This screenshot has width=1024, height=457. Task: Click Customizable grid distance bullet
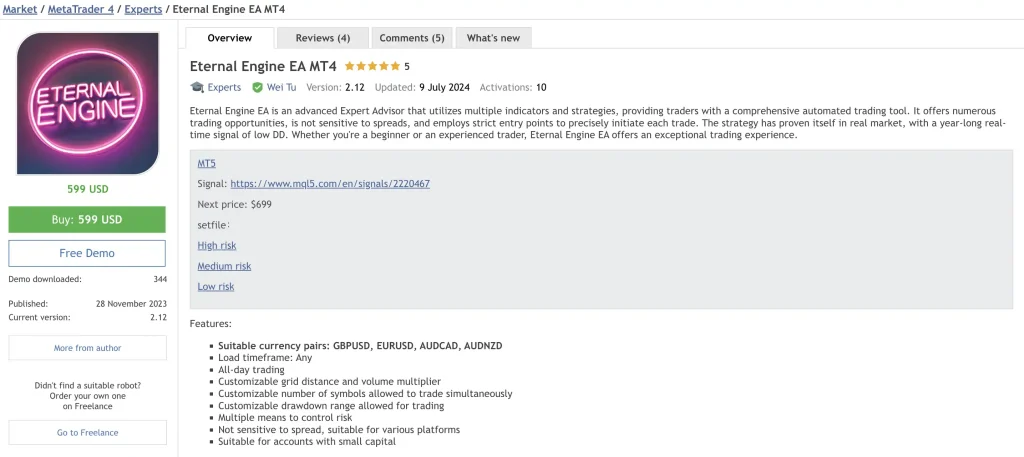pyautogui.click(x=329, y=381)
